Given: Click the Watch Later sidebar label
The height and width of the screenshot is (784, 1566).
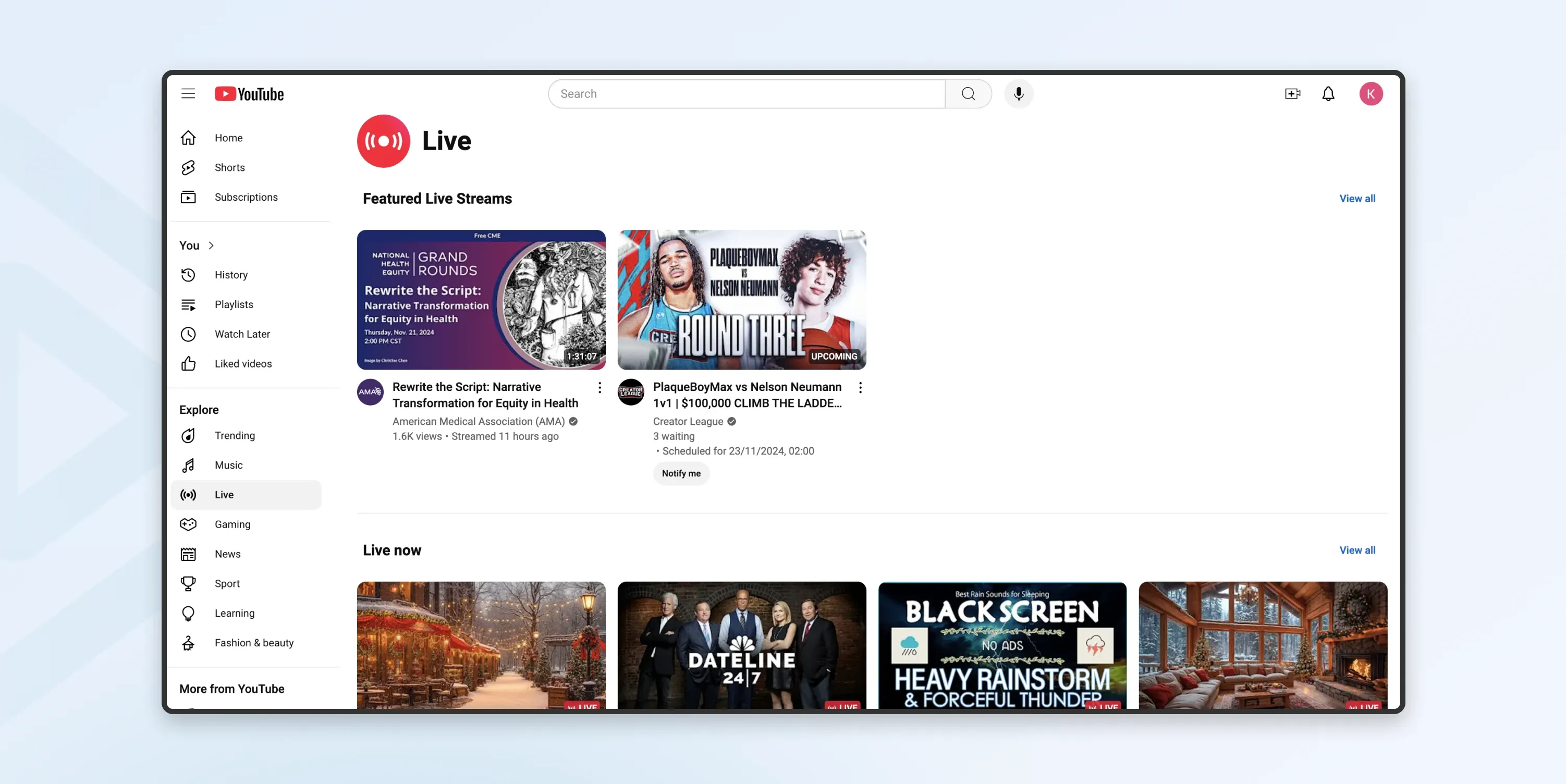Looking at the screenshot, I should (x=242, y=334).
